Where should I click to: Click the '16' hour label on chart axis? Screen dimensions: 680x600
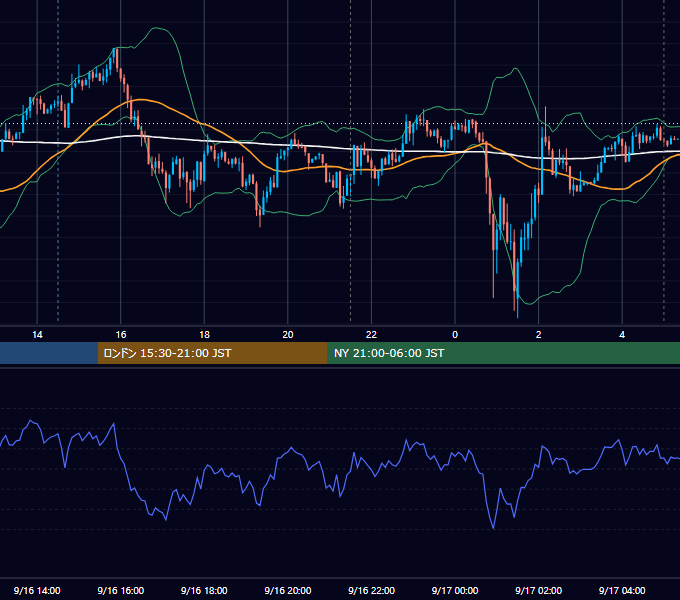tap(121, 335)
